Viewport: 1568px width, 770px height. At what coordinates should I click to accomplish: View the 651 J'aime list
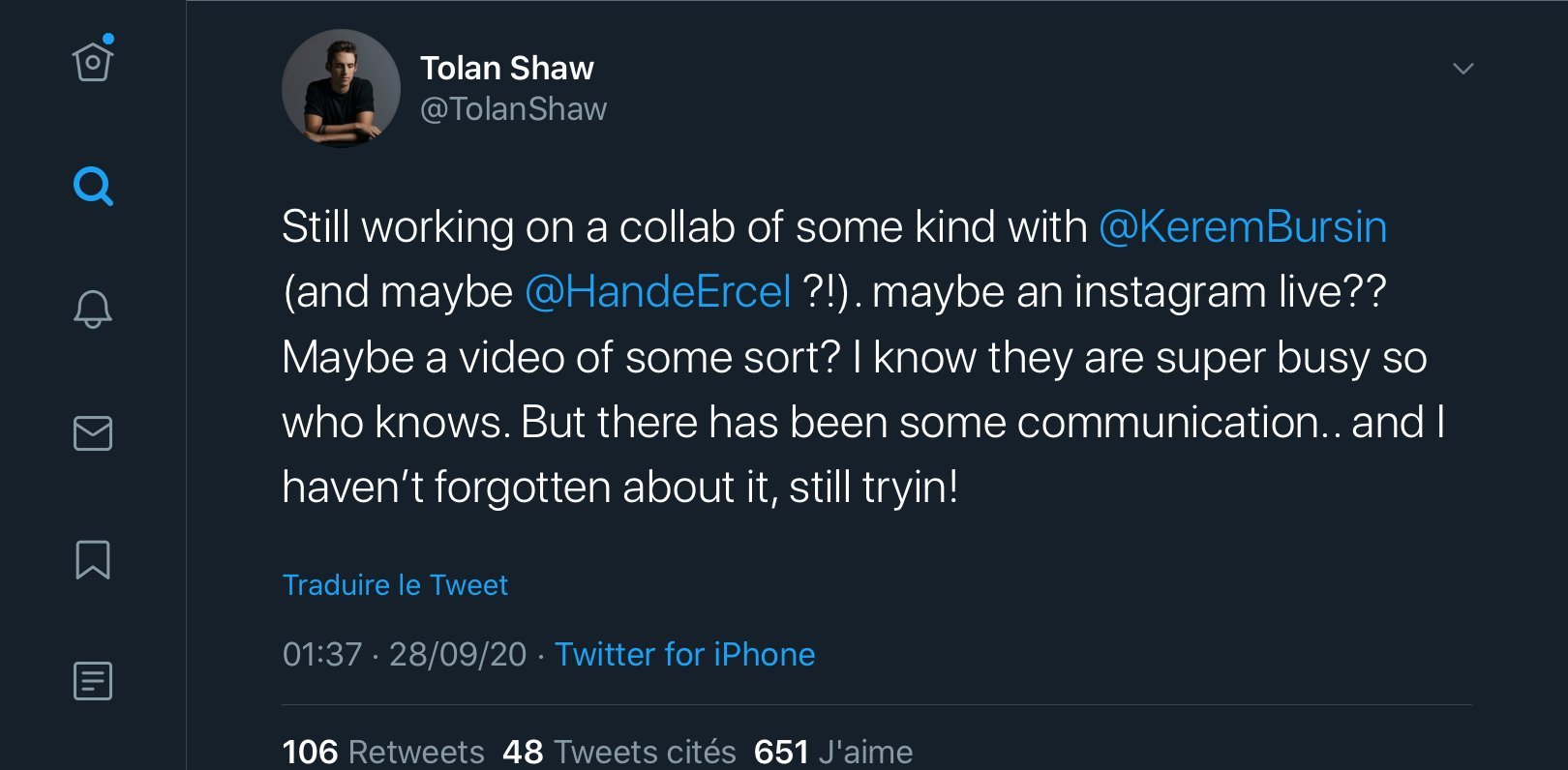tap(833, 752)
